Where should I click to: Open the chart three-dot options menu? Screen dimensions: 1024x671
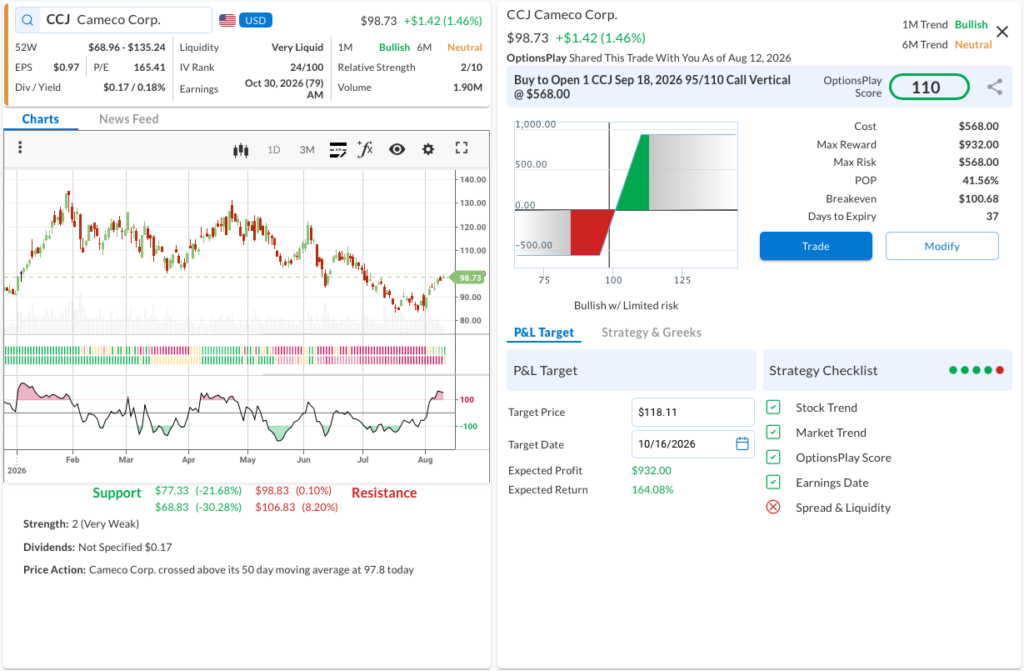20,148
